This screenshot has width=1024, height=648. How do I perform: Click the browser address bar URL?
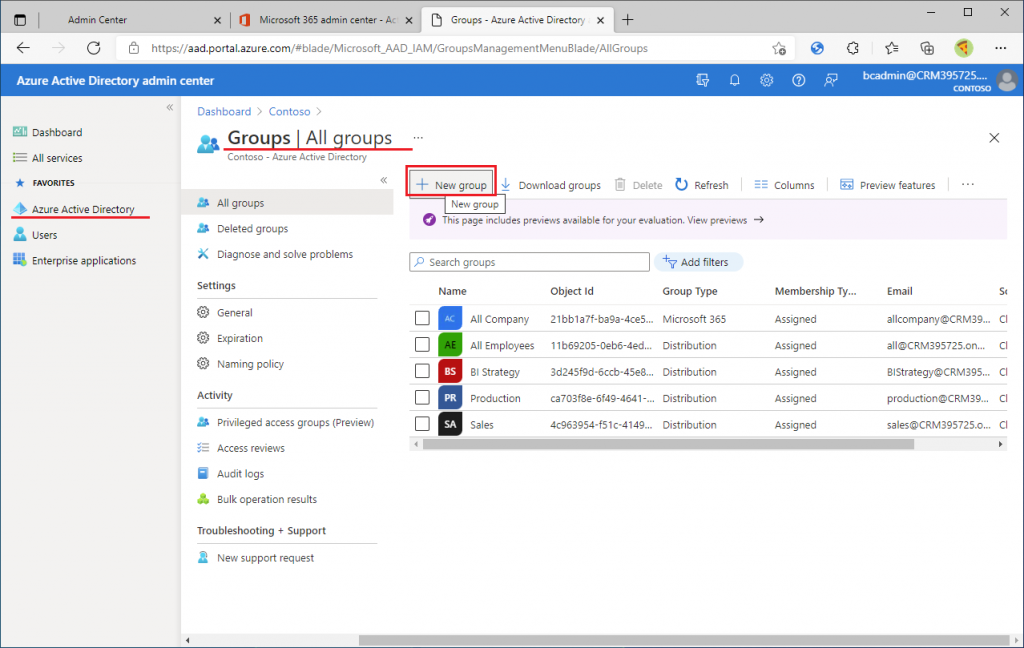(x=399, y=48)
